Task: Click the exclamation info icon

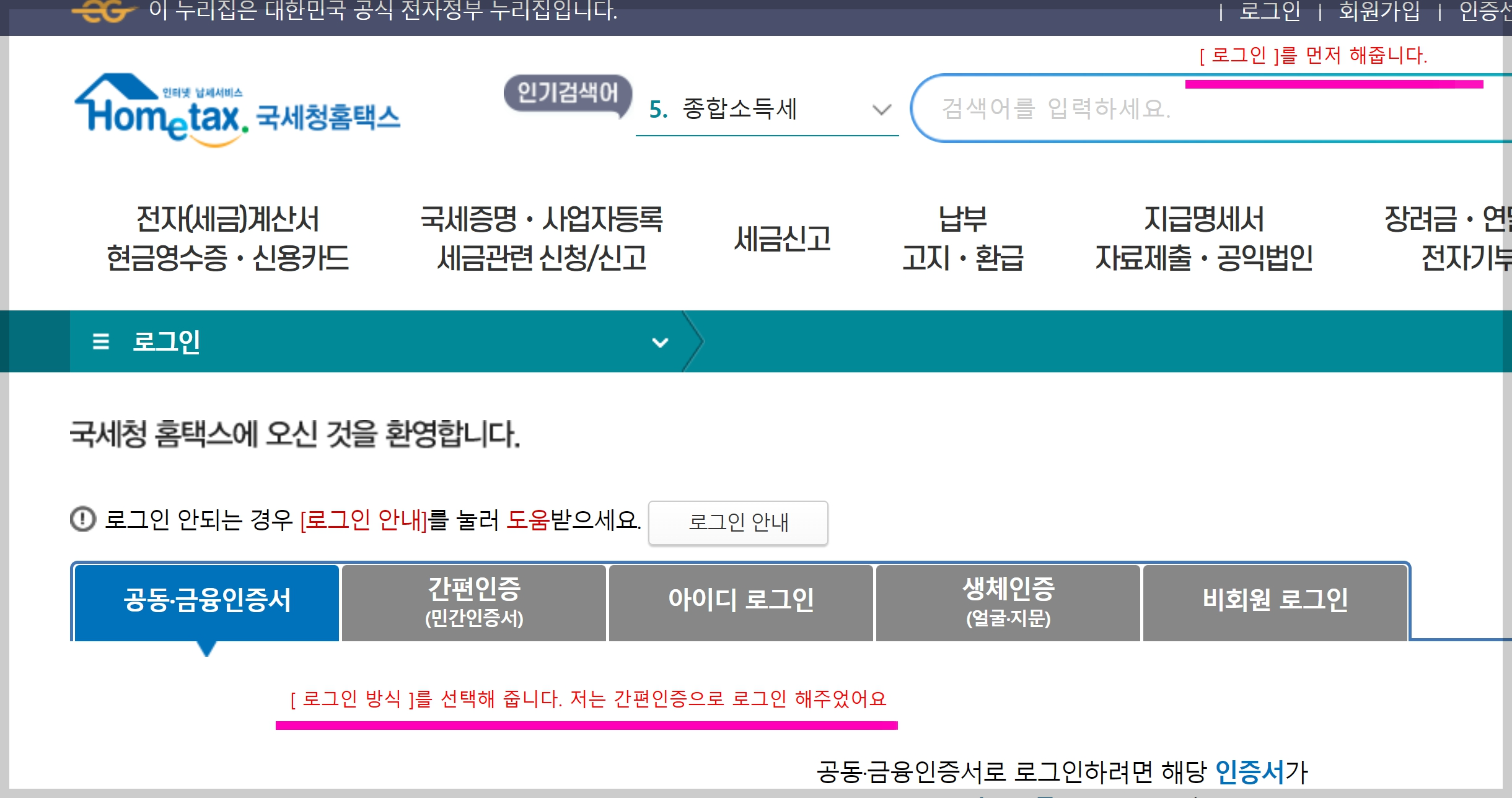Action: click(83, 519)
